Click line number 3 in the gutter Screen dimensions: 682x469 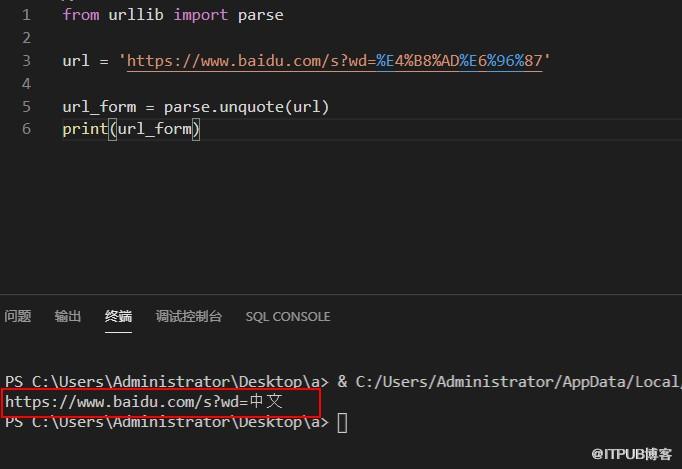click(x=27, y=60)
